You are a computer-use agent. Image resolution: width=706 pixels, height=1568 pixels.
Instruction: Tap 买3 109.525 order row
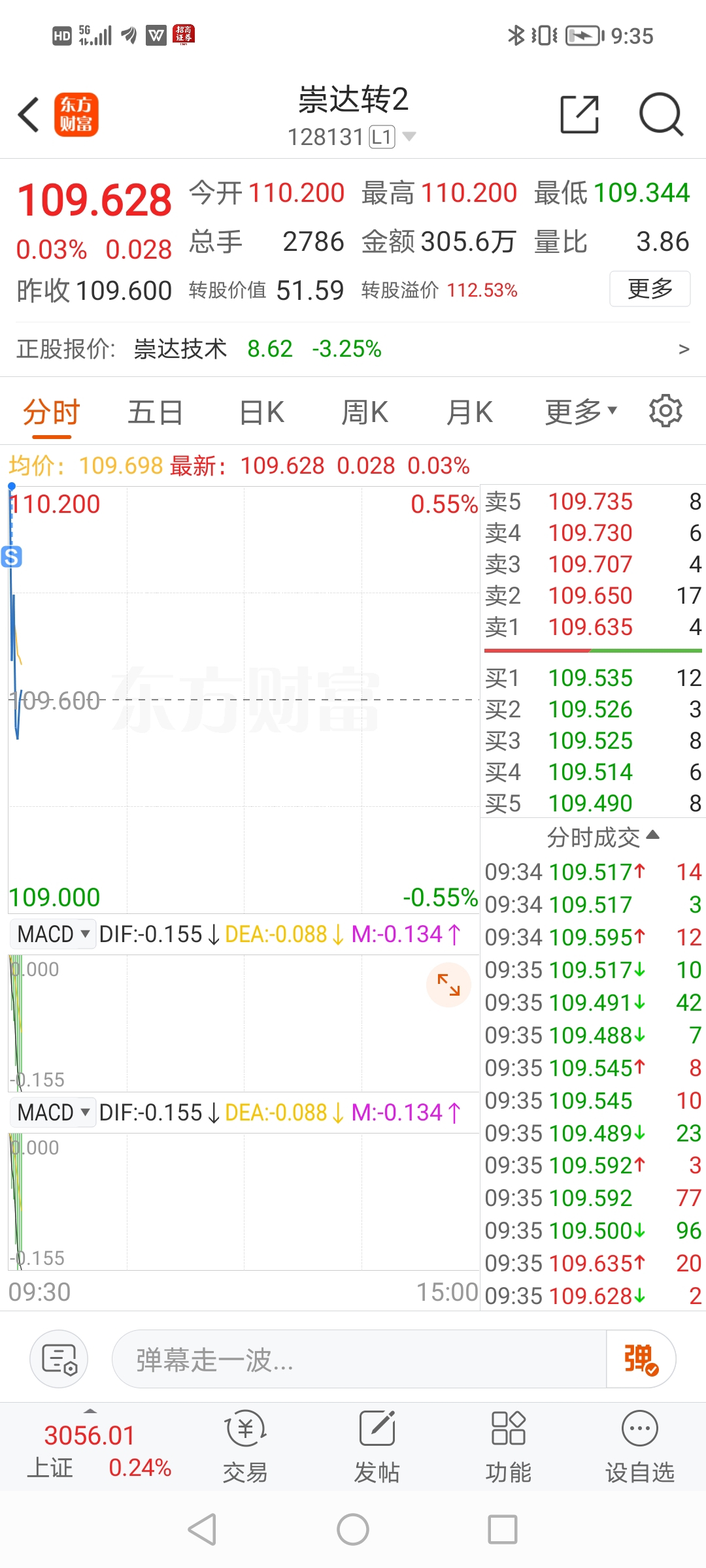(x=593, y=740)
